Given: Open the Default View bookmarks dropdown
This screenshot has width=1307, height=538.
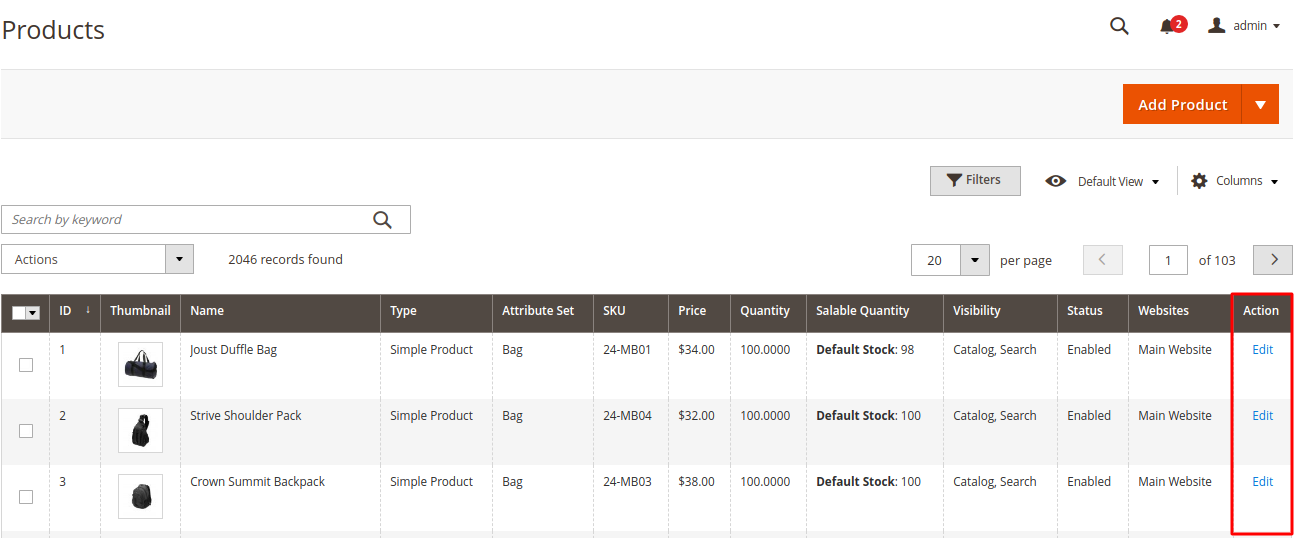Looking at the screenshot, I should click(1103, 181).
